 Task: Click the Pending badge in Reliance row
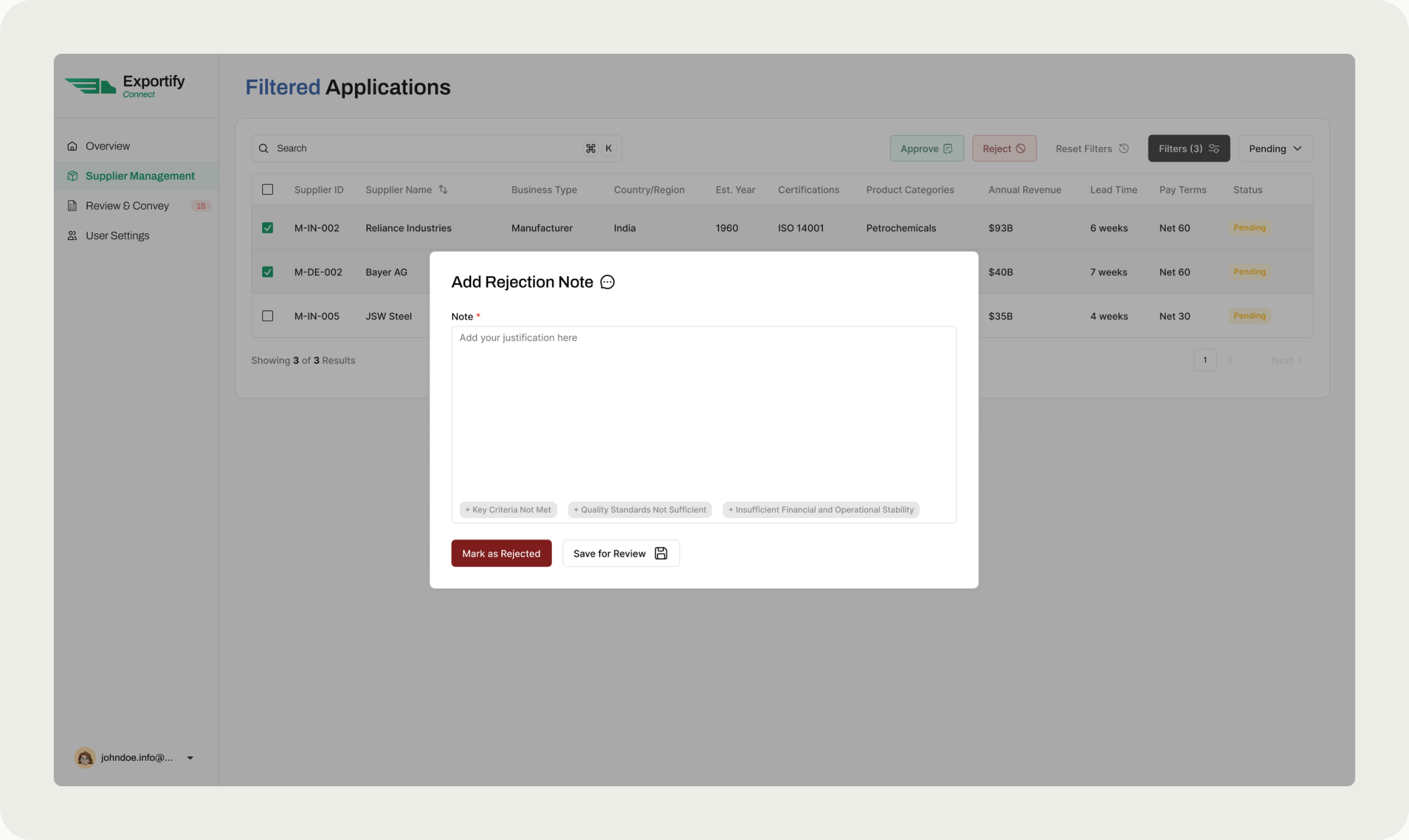[x=1249, y=228]
